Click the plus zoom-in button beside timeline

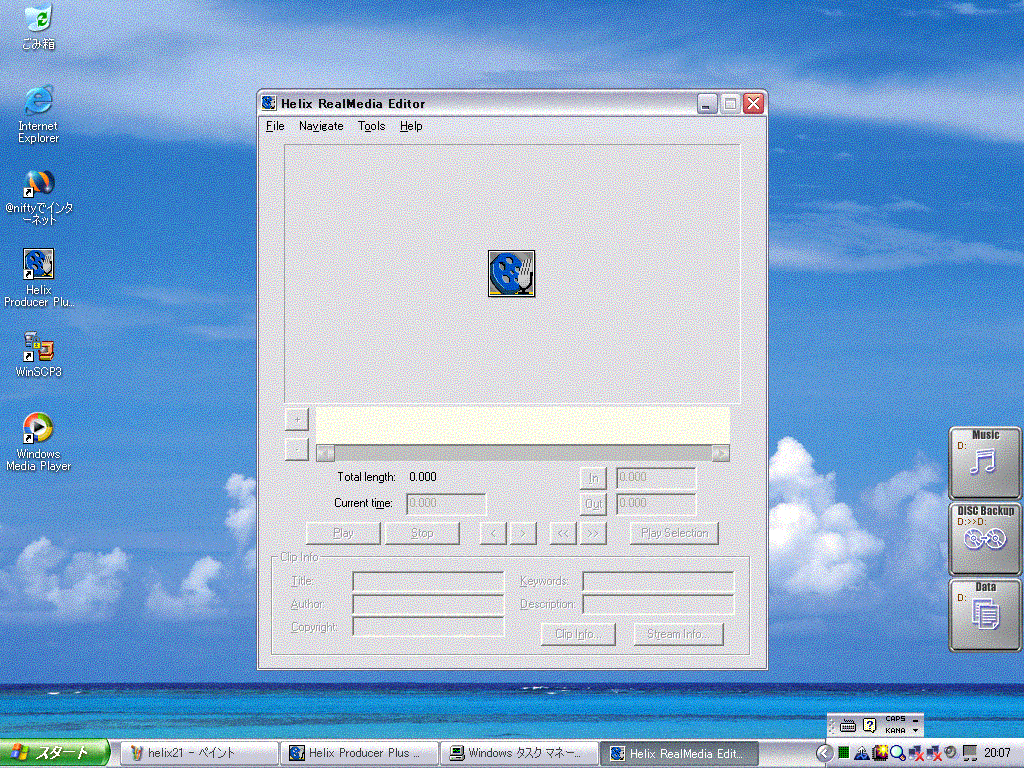296,419
